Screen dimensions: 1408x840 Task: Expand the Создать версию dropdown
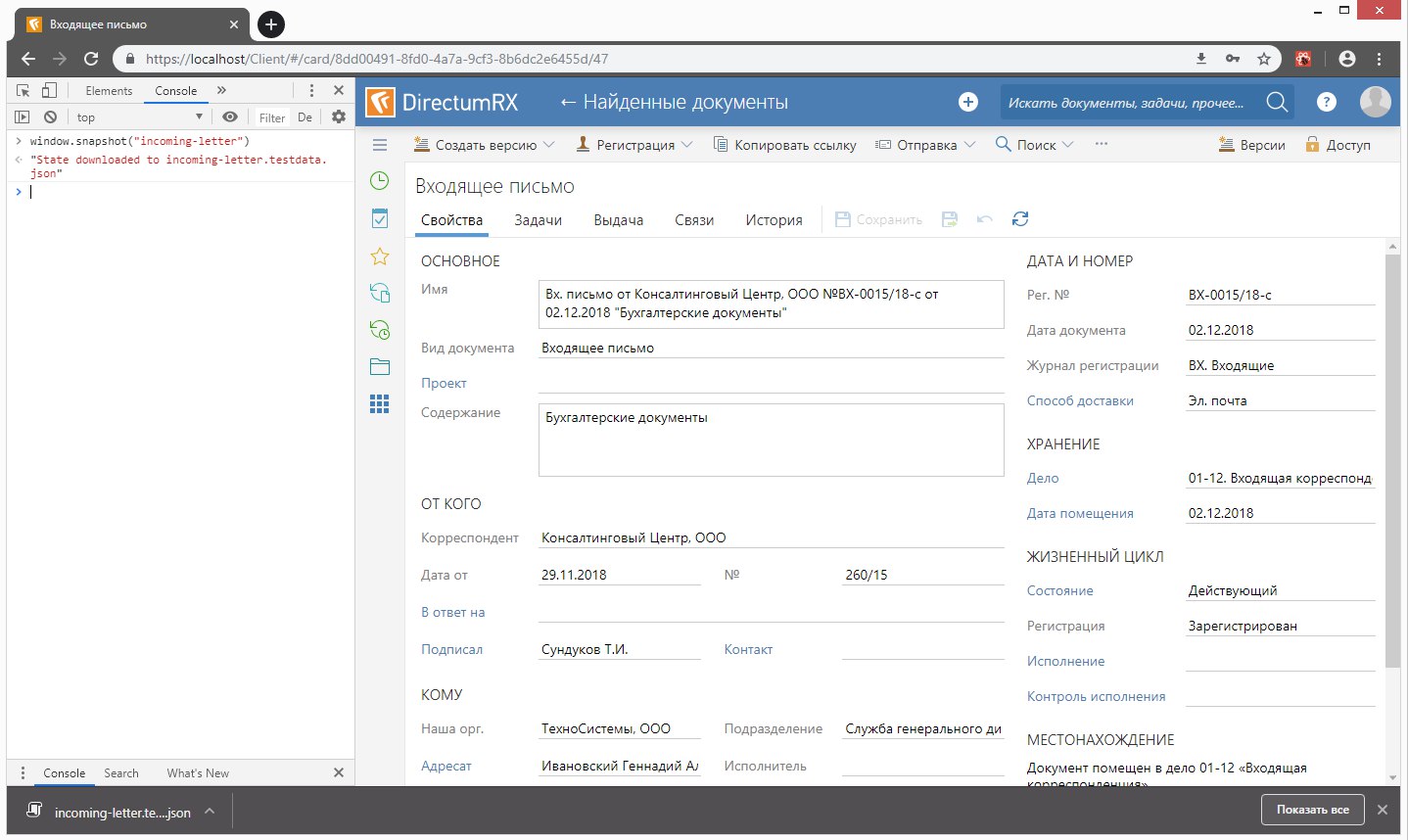pyautogui.click(x=549, y=145)
